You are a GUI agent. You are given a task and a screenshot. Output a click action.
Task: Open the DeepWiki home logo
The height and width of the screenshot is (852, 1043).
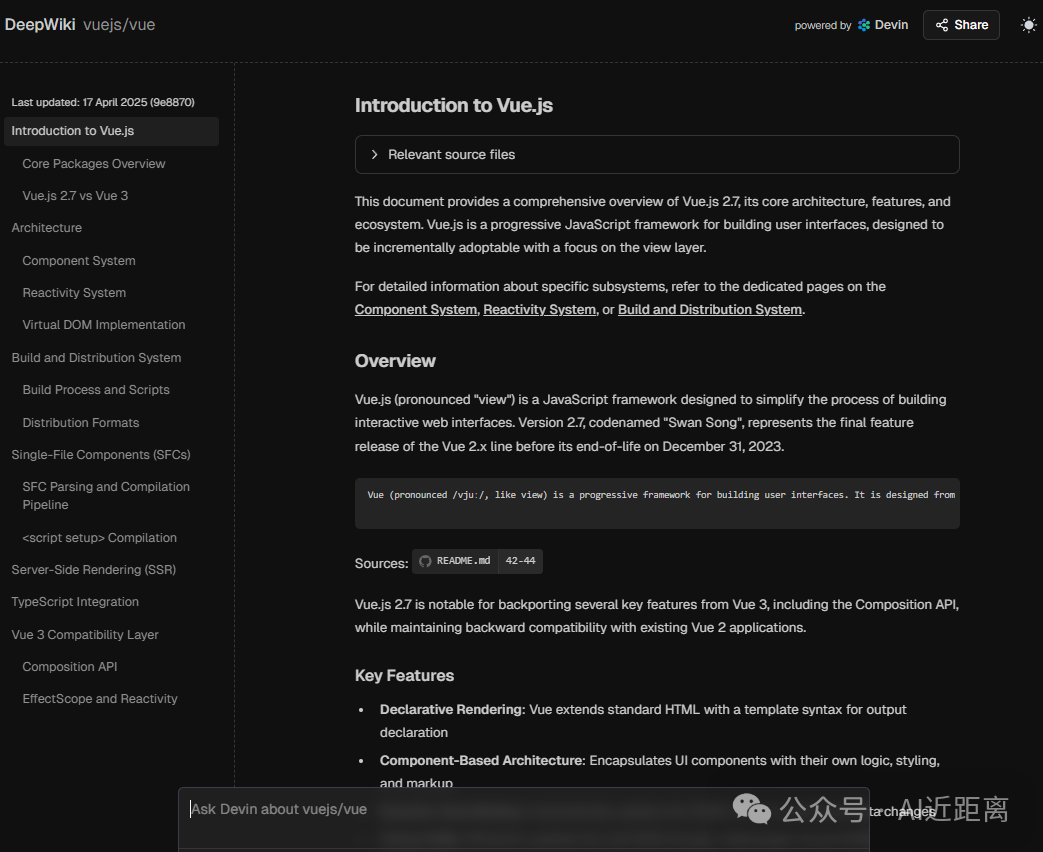coord(40,25)
